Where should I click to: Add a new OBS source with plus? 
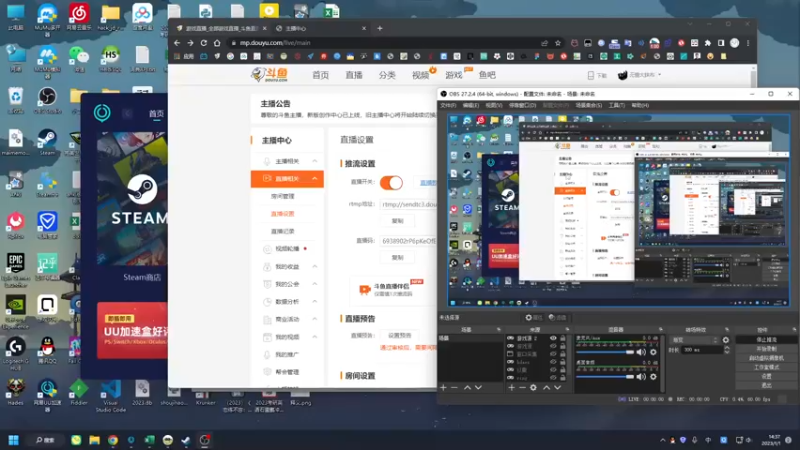point(511,388)
